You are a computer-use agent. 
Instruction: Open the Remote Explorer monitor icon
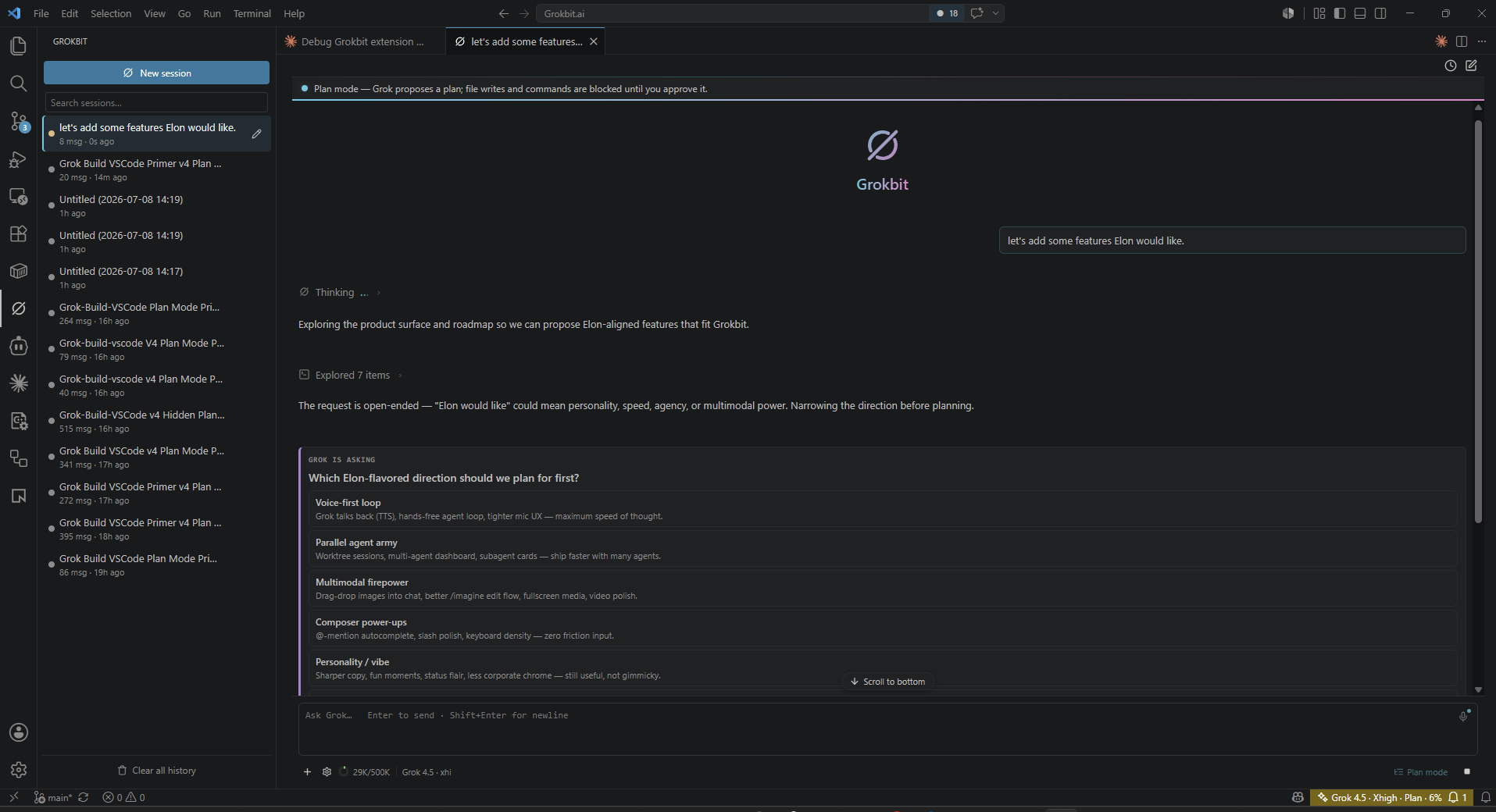[x=18, y=196]
